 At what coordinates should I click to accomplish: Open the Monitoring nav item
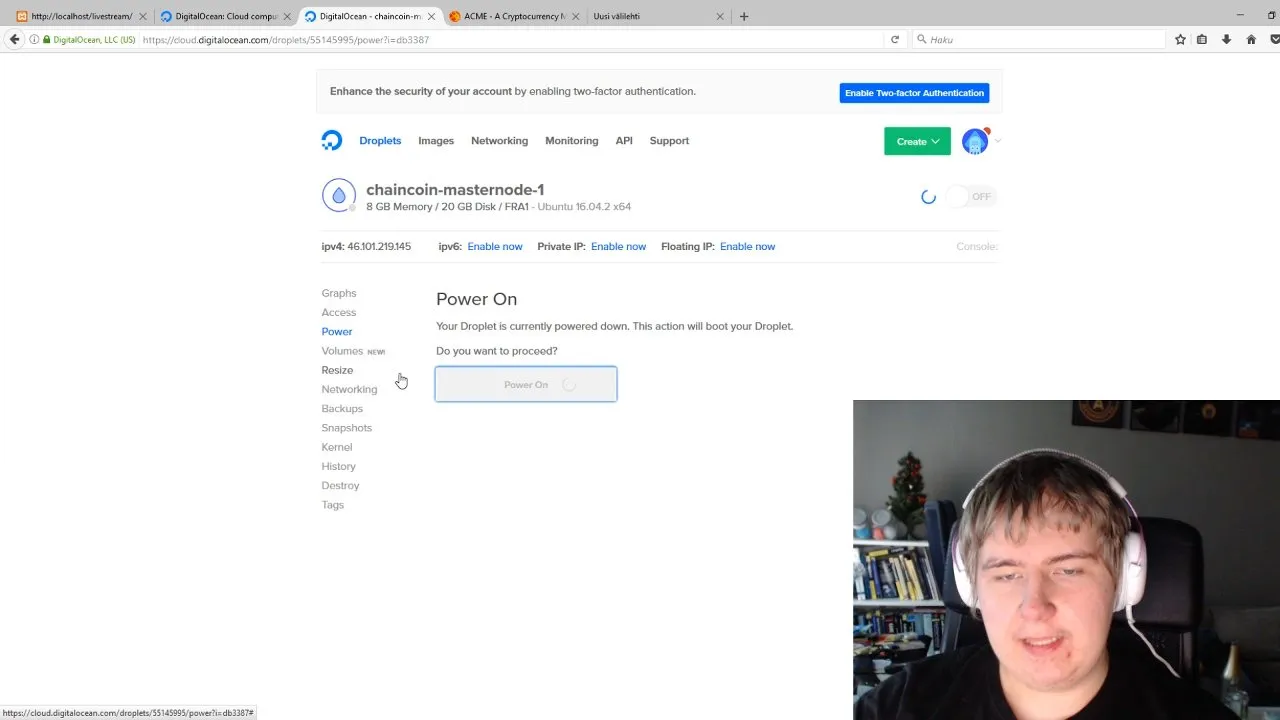[x=572, y=141]
